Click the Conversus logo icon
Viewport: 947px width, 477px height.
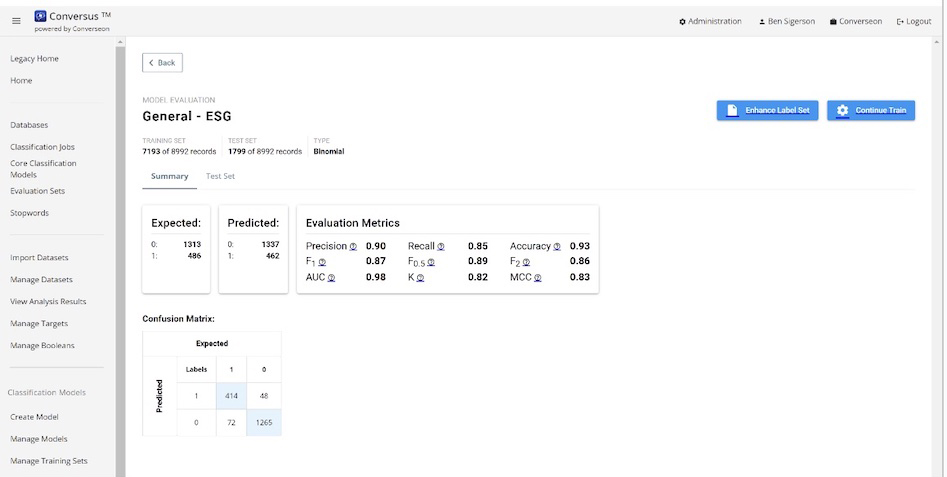[40, 16]
